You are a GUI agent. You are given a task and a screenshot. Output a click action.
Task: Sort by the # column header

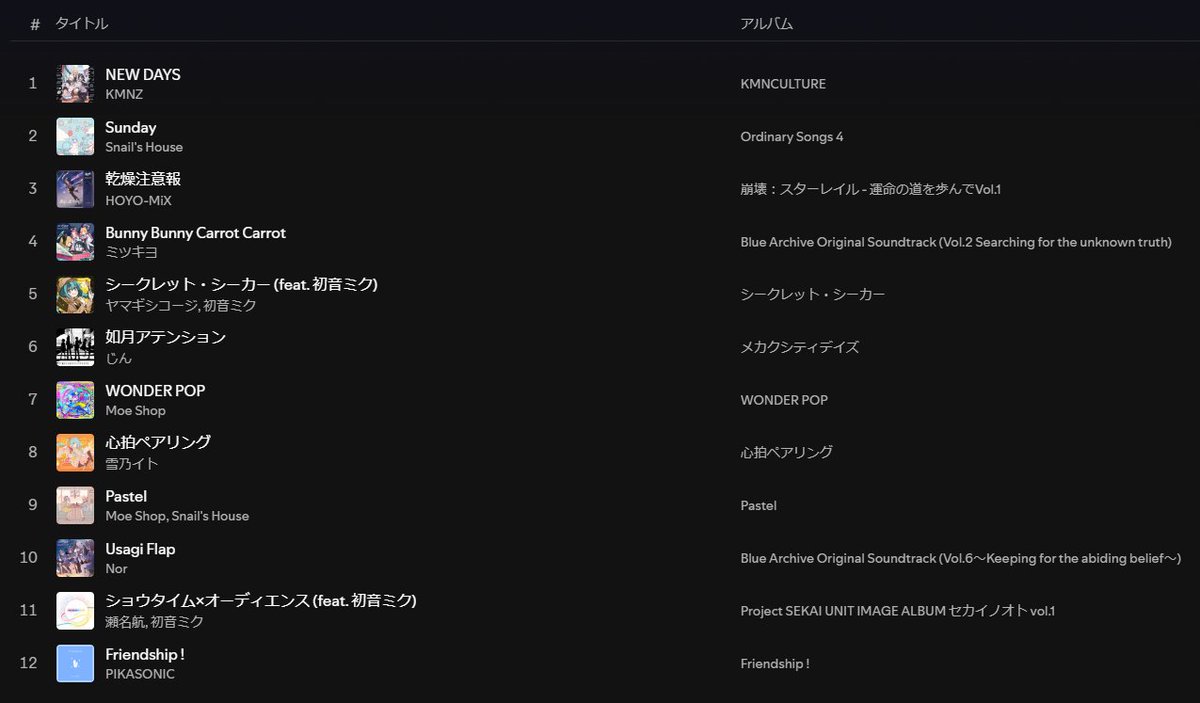click(34, 23)
